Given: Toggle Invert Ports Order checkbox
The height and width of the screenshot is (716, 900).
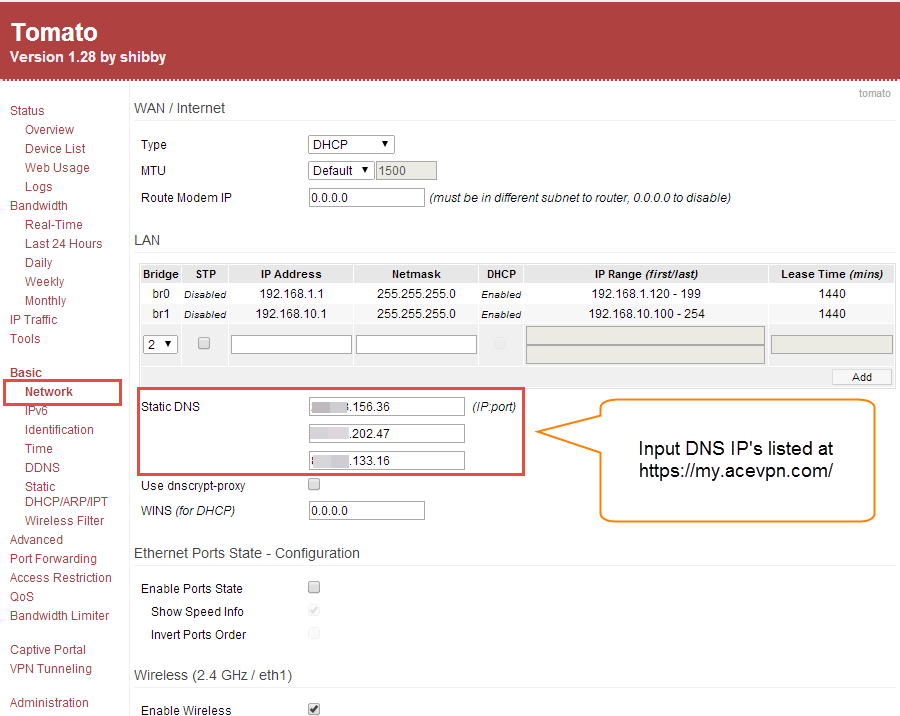Looking at the screenshot, I should tap(314, 633).
